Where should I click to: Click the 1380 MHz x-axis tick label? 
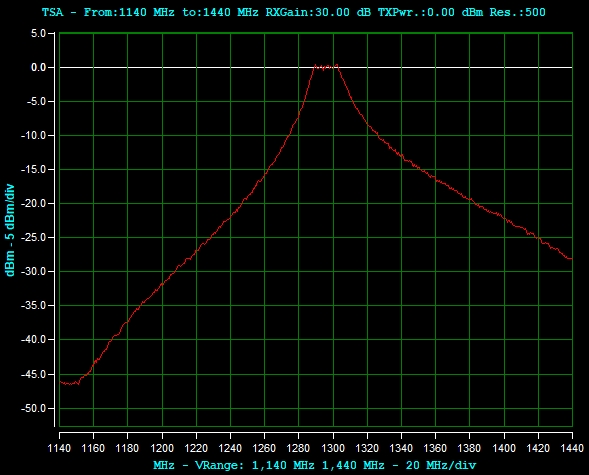click(x=470, y=448)
